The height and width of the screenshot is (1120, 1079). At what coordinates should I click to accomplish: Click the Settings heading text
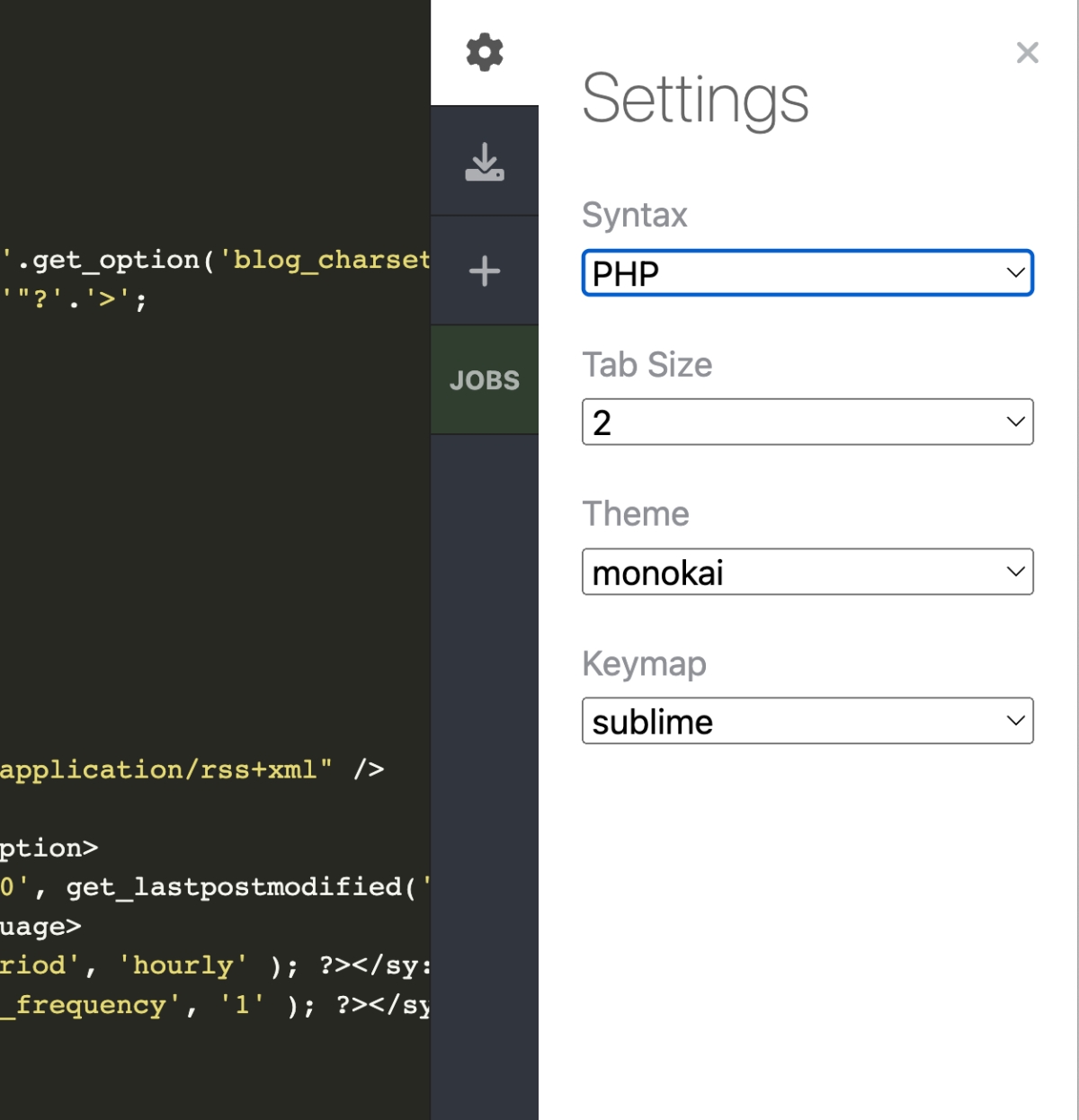[x=695, y=99]
